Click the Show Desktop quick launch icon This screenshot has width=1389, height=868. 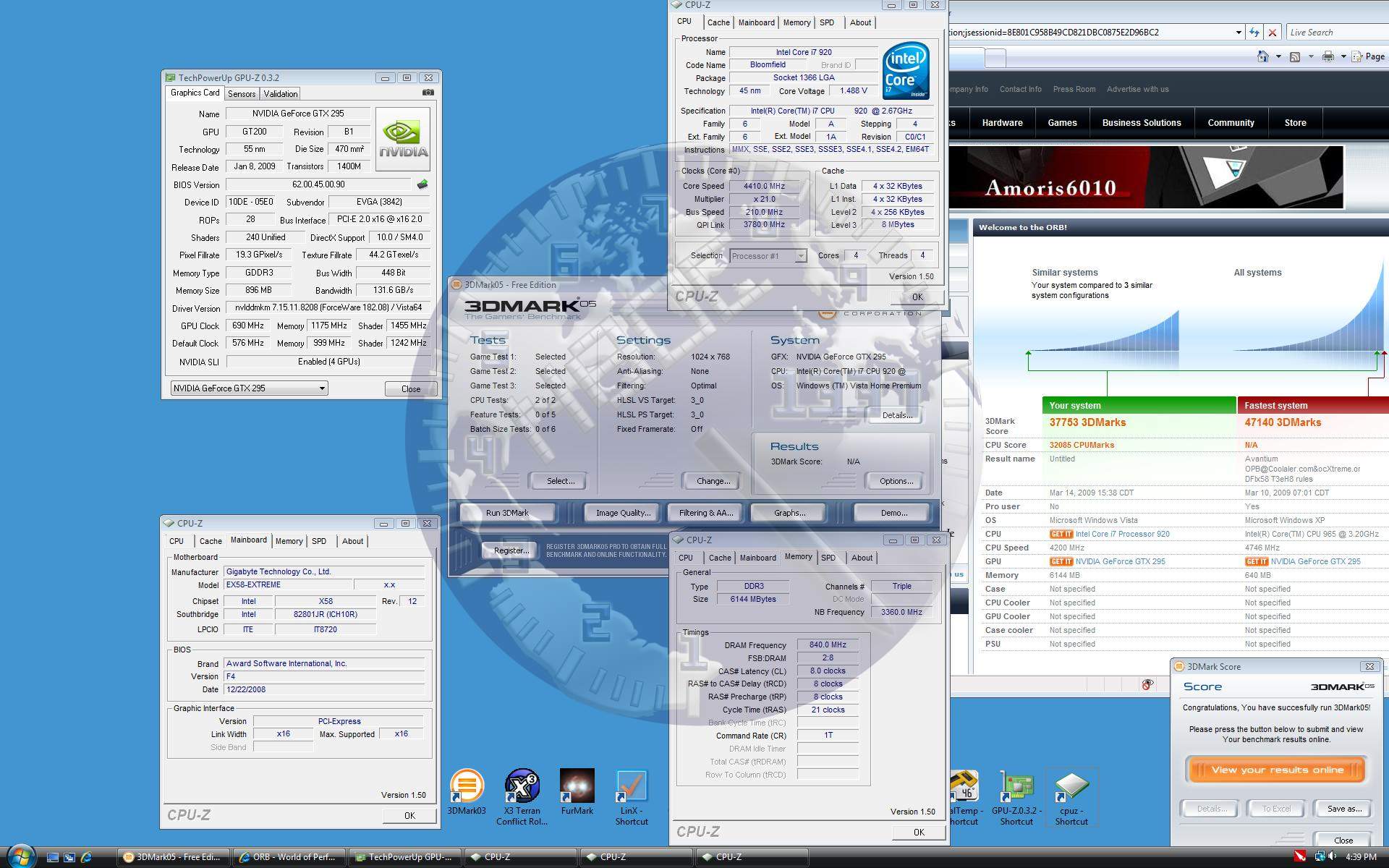[52, 857]
